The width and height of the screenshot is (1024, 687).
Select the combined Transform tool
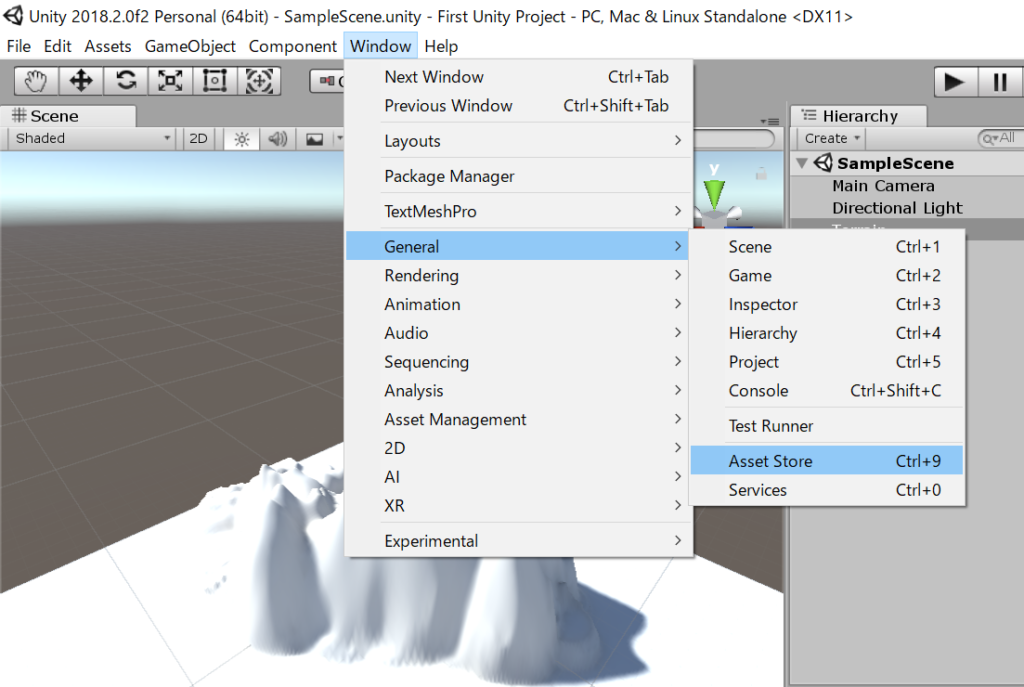(259, 81)
